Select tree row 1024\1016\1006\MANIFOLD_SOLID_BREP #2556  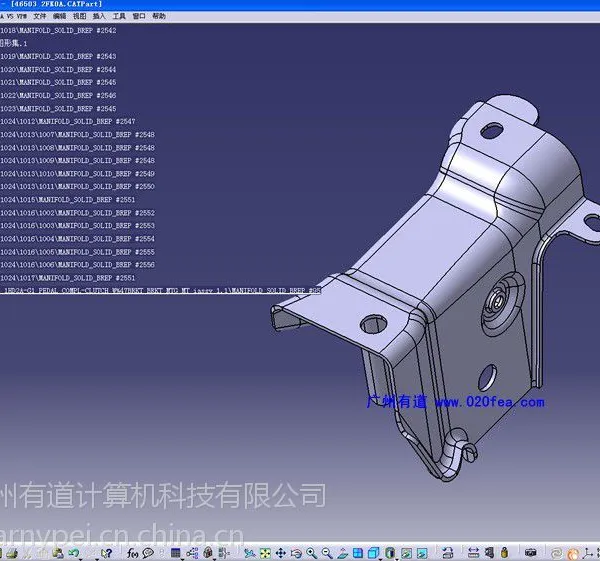coord(78,264)
